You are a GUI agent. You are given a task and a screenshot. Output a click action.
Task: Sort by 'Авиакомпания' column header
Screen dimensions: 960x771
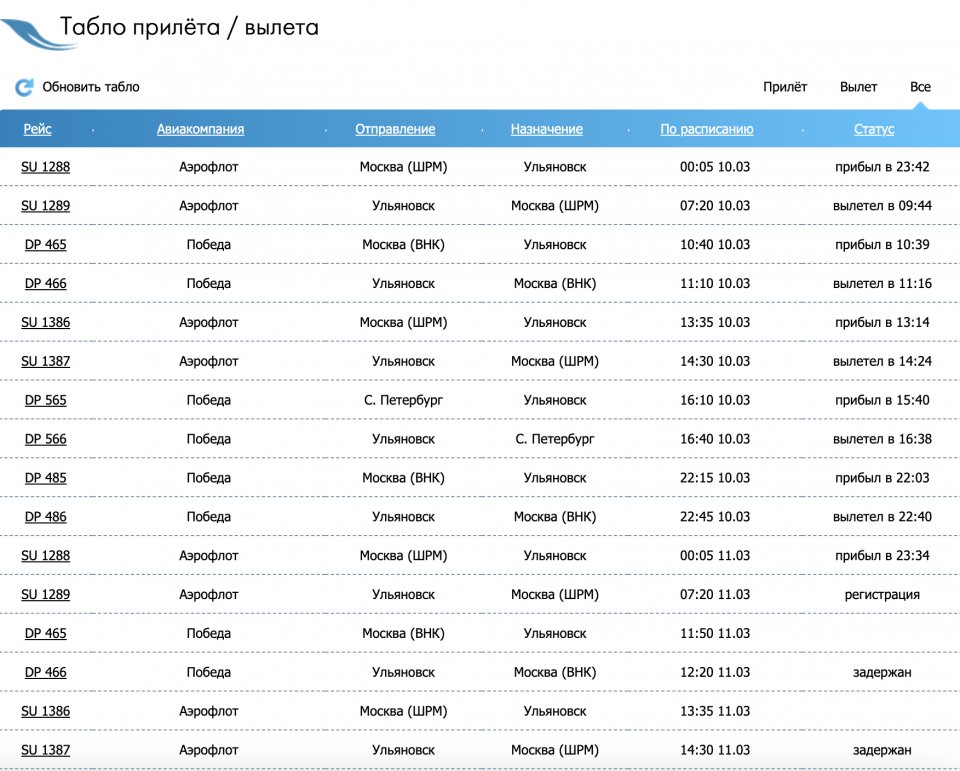200,129
